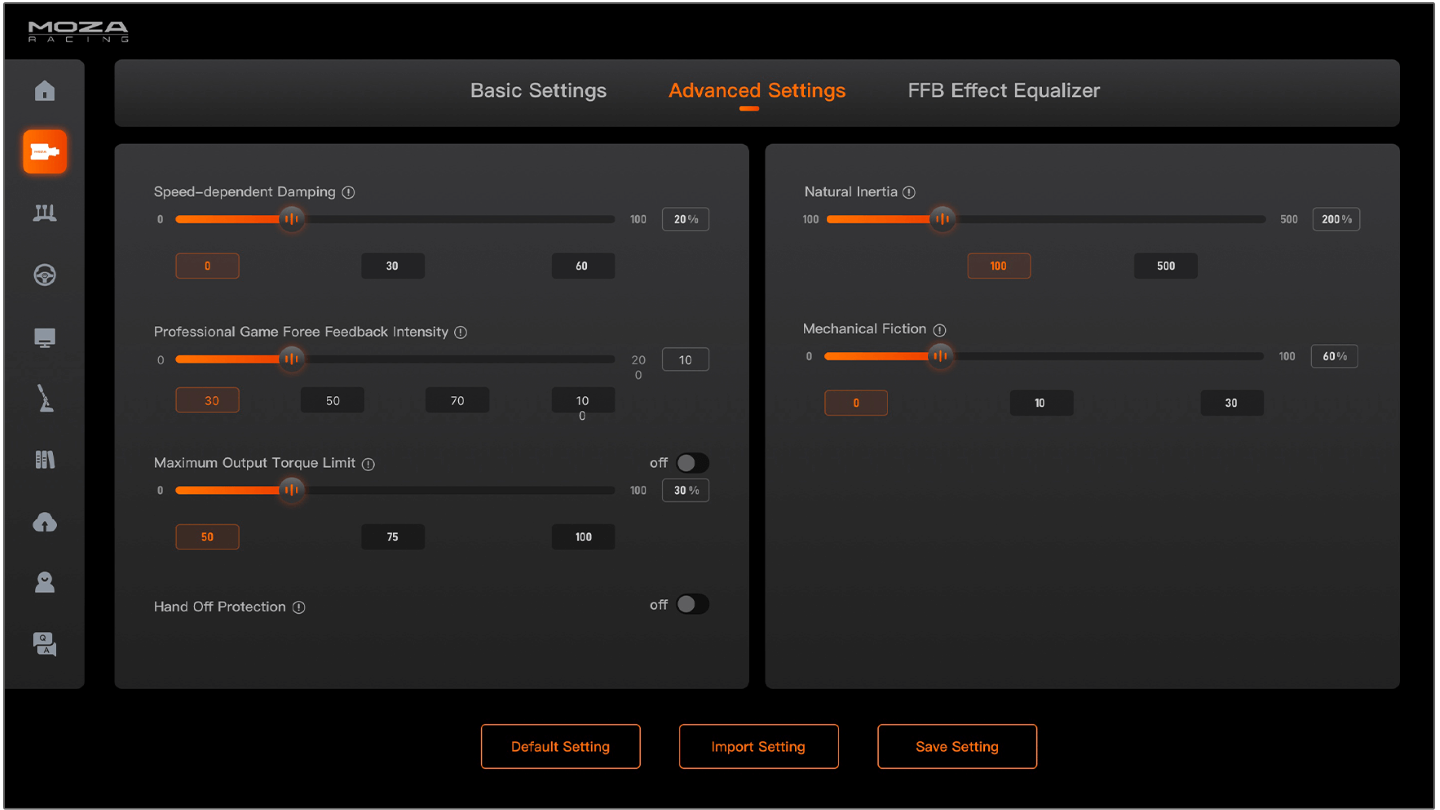The height and width of the screenshot is (810, 1440).
Task: Open the steering wheel sidebar icon
Action: pos(45,275)
